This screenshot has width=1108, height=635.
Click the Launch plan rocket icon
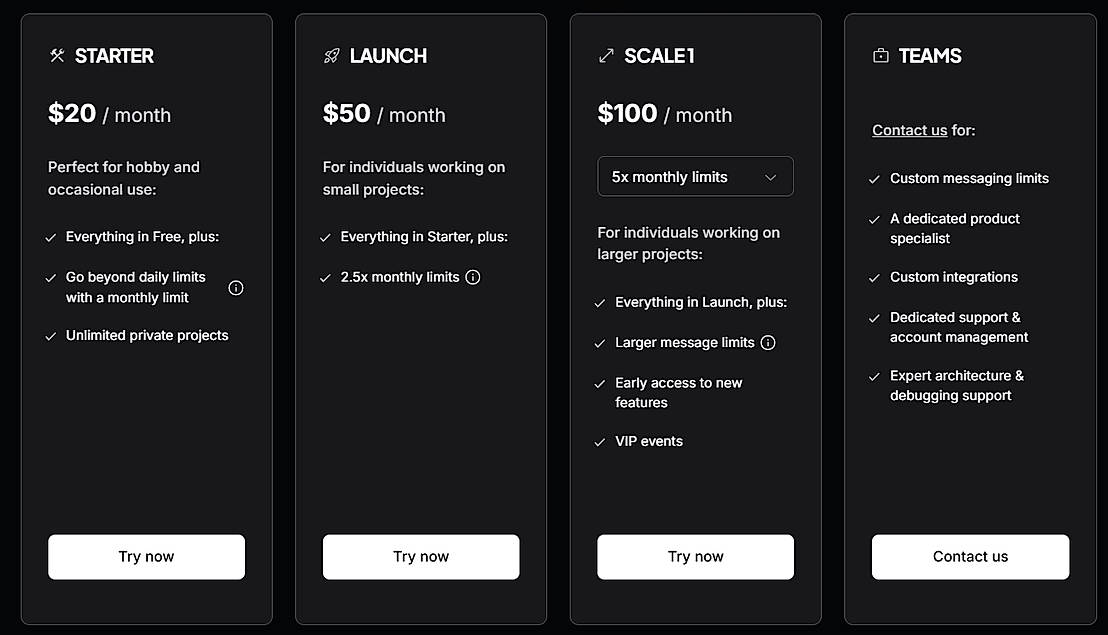coord(332,56)
